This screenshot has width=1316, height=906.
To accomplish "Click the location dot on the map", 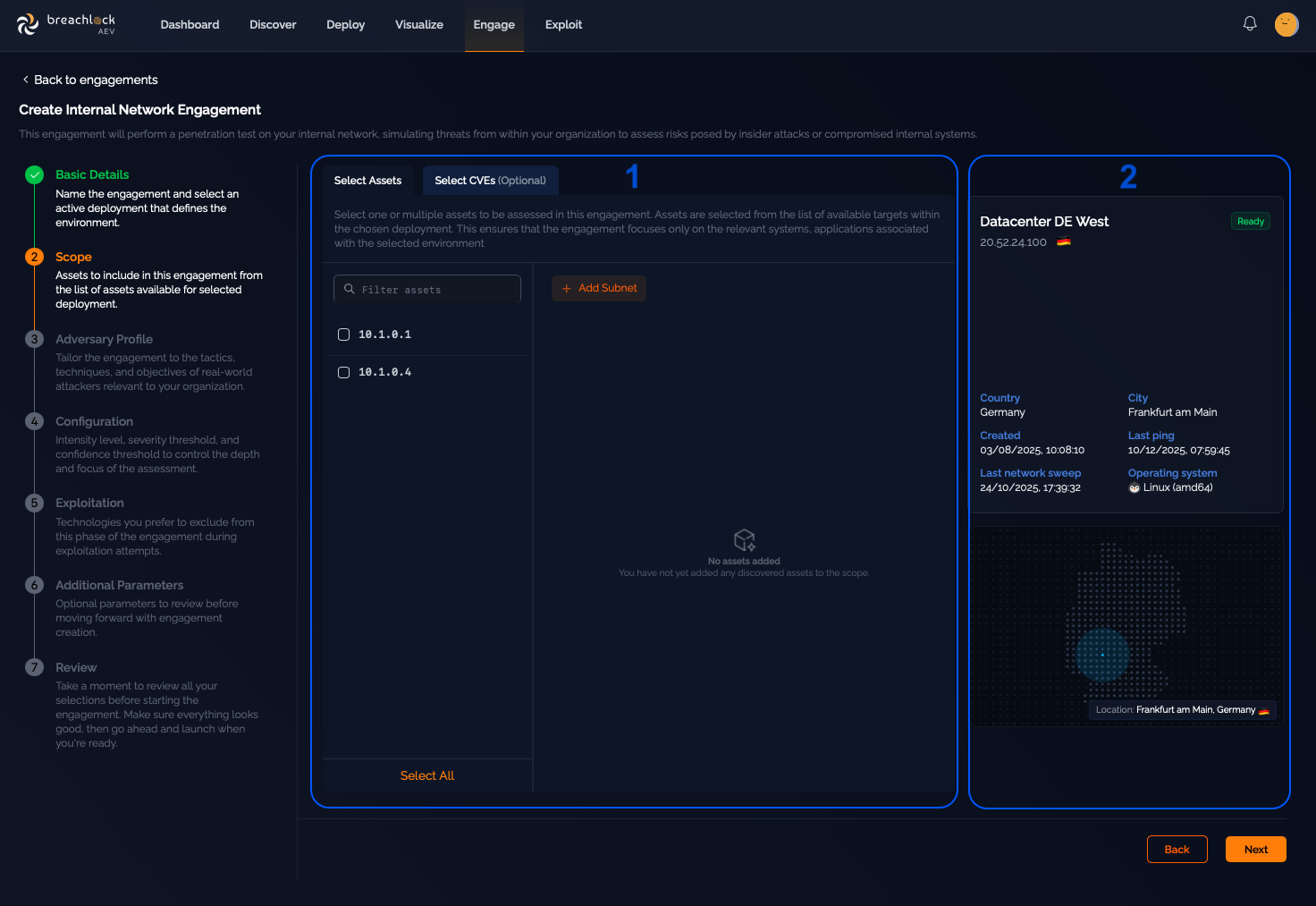I will point(1102,655).
